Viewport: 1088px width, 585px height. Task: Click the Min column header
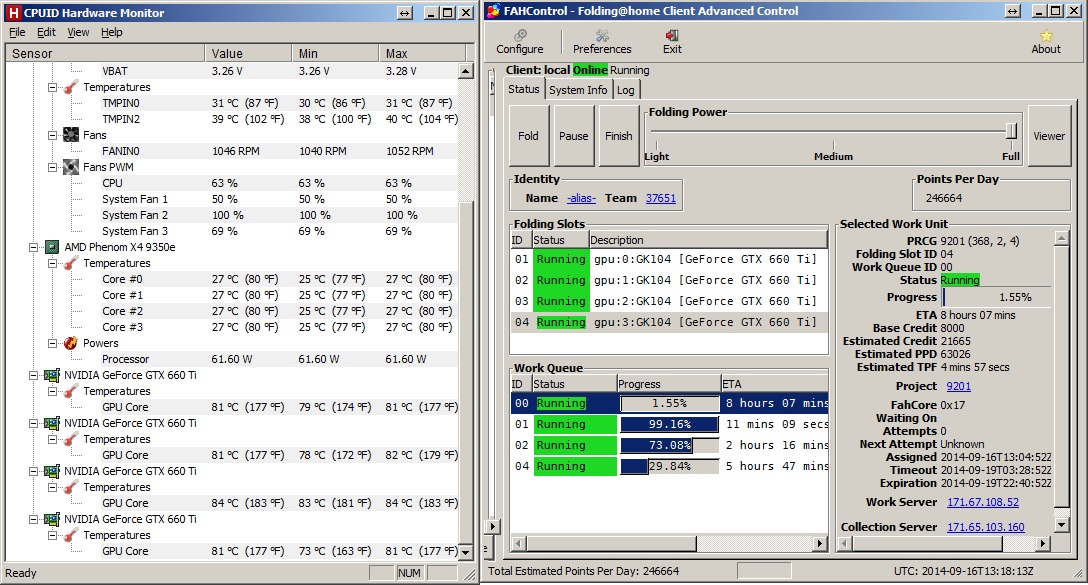click(x=335, y=53)
